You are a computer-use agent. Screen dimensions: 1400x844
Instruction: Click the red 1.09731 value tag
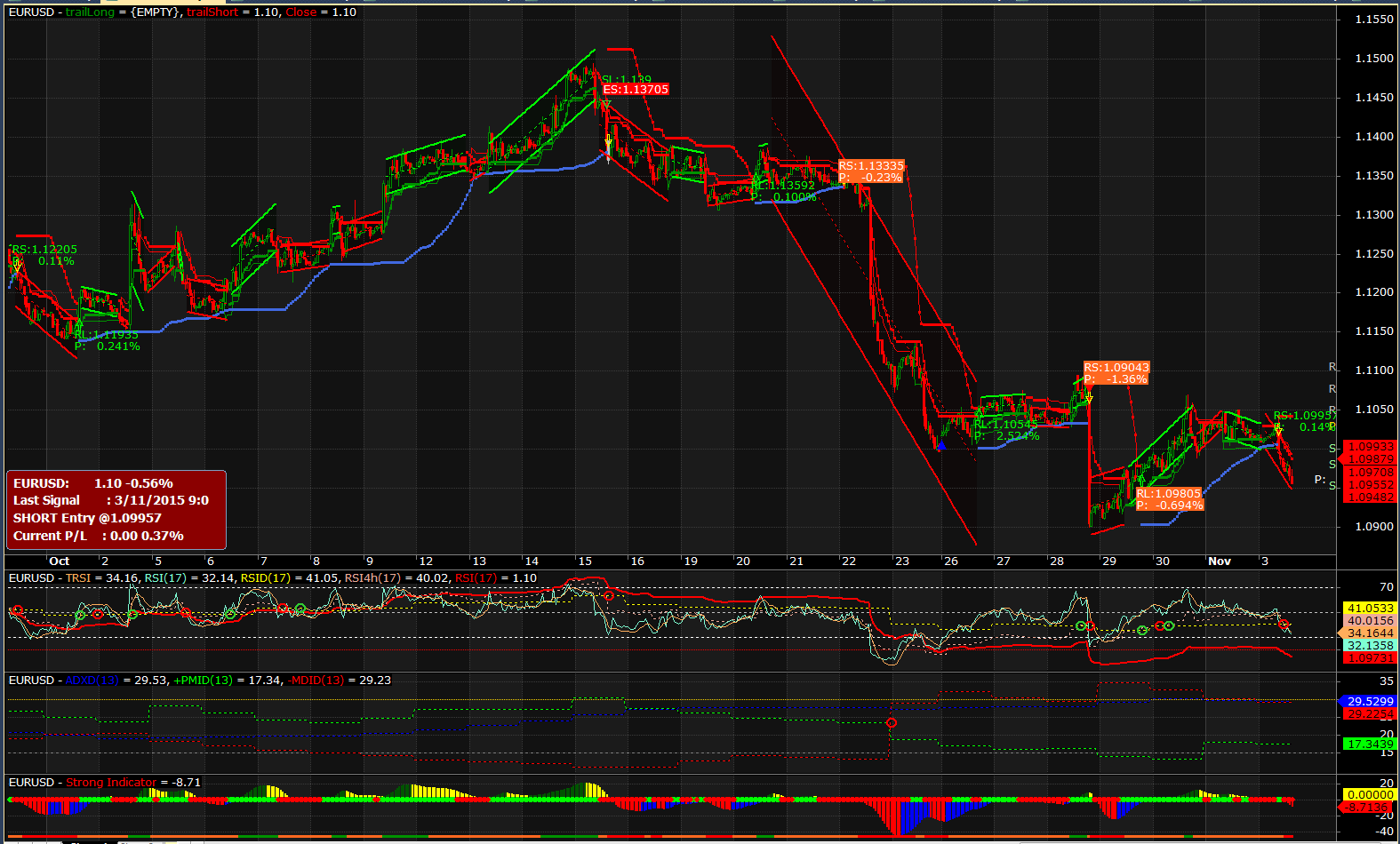[x=1368, y=658]
